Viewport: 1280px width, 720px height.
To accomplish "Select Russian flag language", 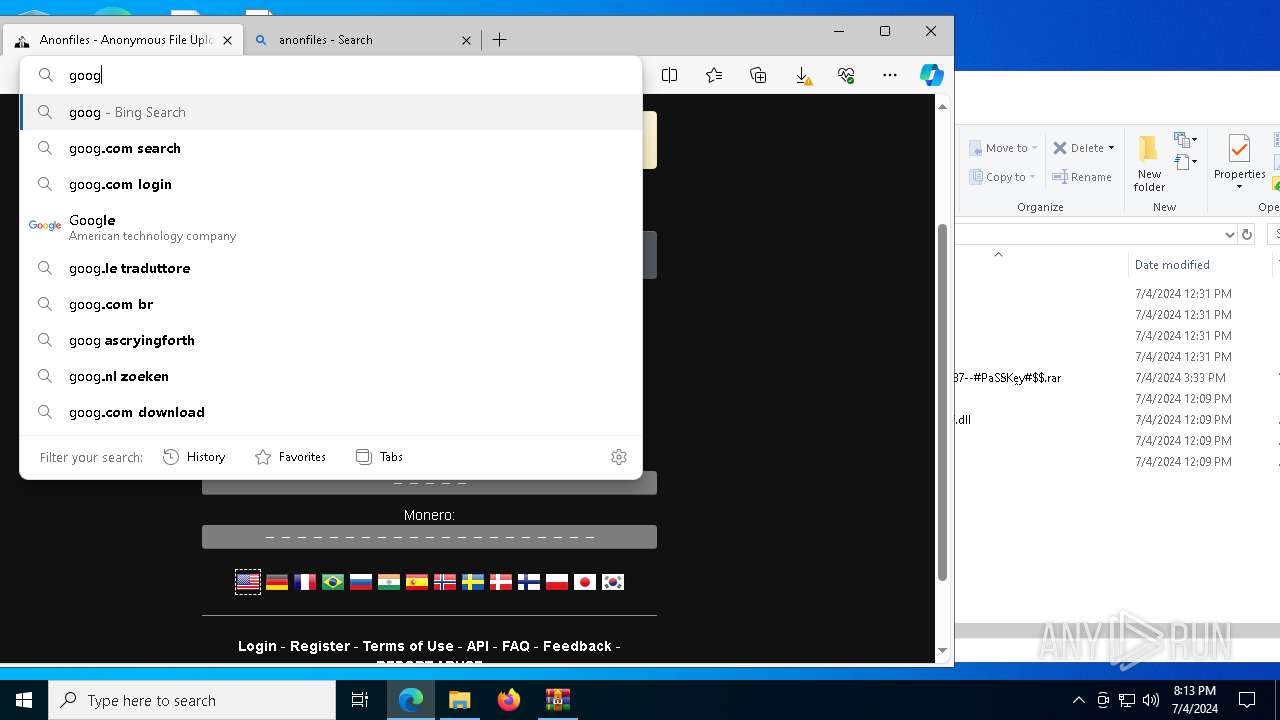I will coord(361,582).
